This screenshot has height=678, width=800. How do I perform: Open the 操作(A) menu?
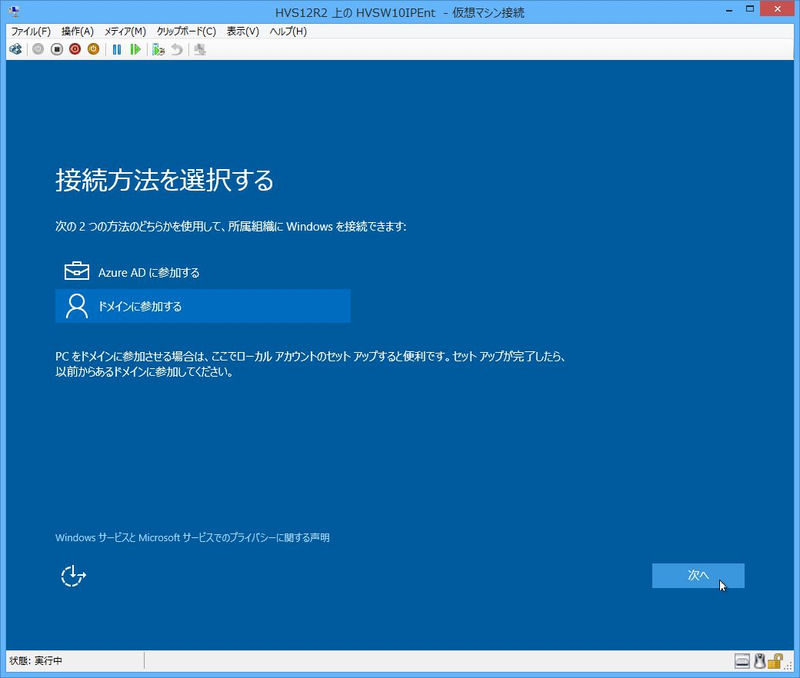(78, 32)
